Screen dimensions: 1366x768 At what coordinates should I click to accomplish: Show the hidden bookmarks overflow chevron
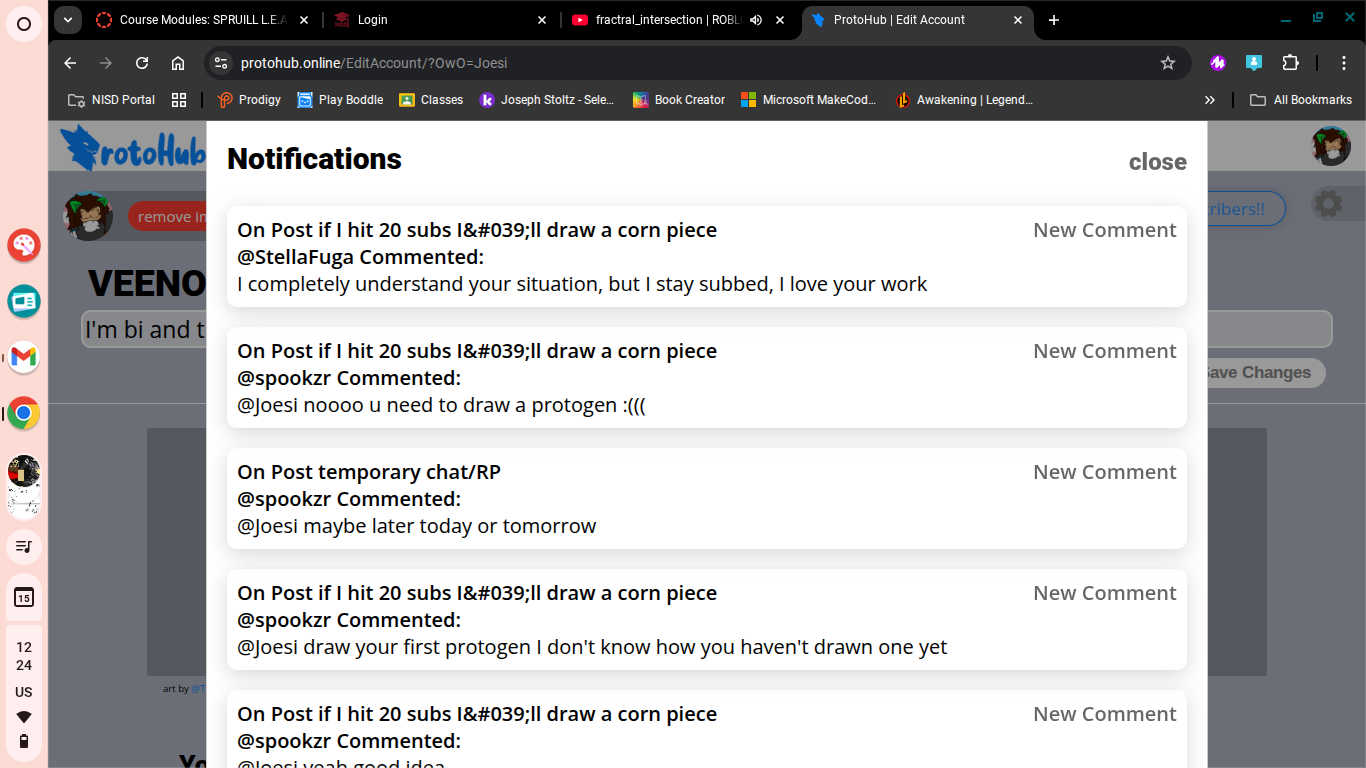click(1209, 100)
